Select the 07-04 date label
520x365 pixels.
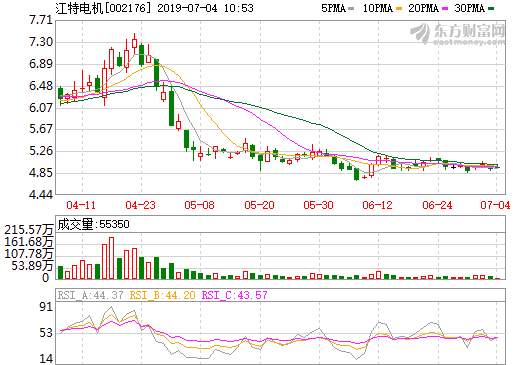pyautogui.click(x=495, y=205)
